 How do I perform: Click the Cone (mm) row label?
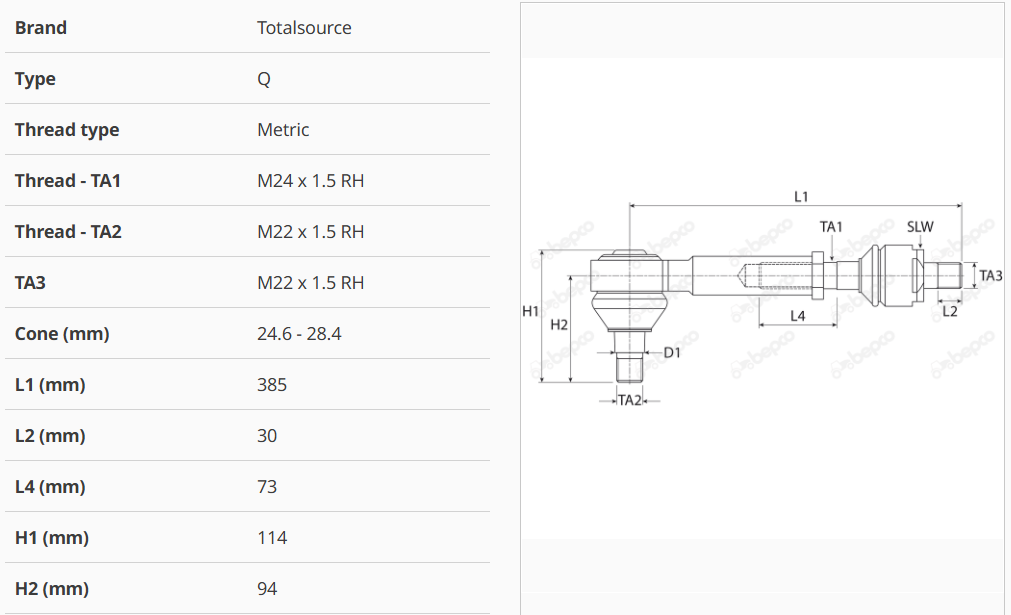click(x=62, y=334)
